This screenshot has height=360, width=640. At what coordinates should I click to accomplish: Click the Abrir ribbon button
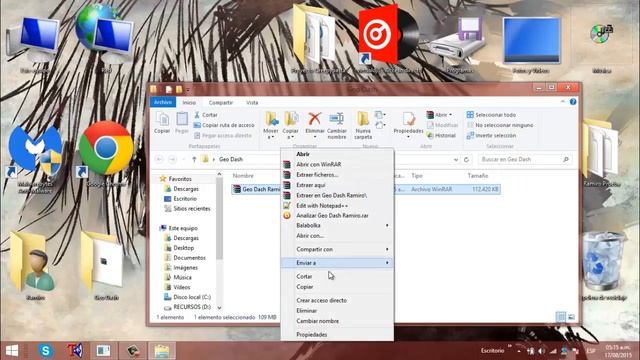(x=439, y=115)
